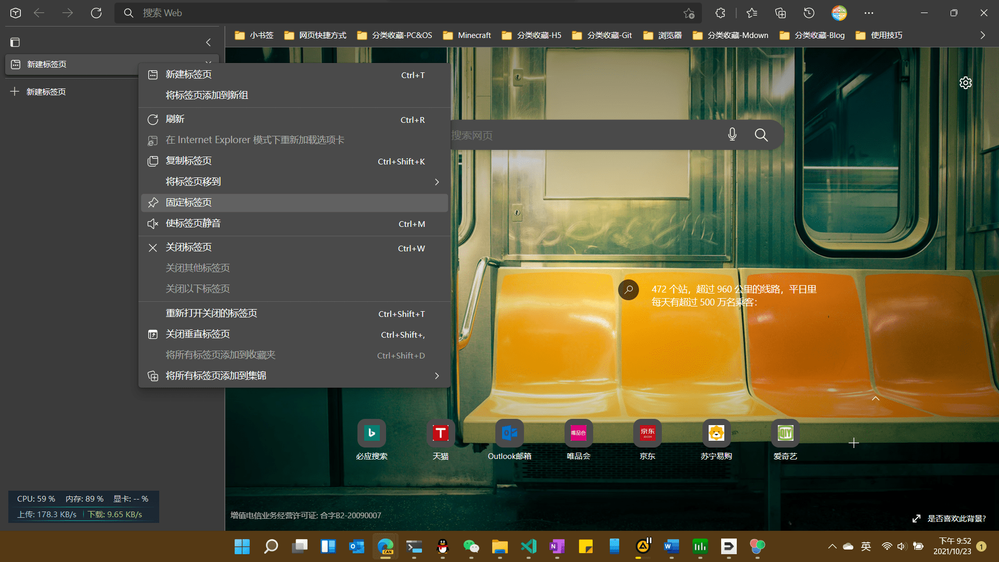
Task: Open the 分类收藏-H5 folder
Action: (531, 35)
